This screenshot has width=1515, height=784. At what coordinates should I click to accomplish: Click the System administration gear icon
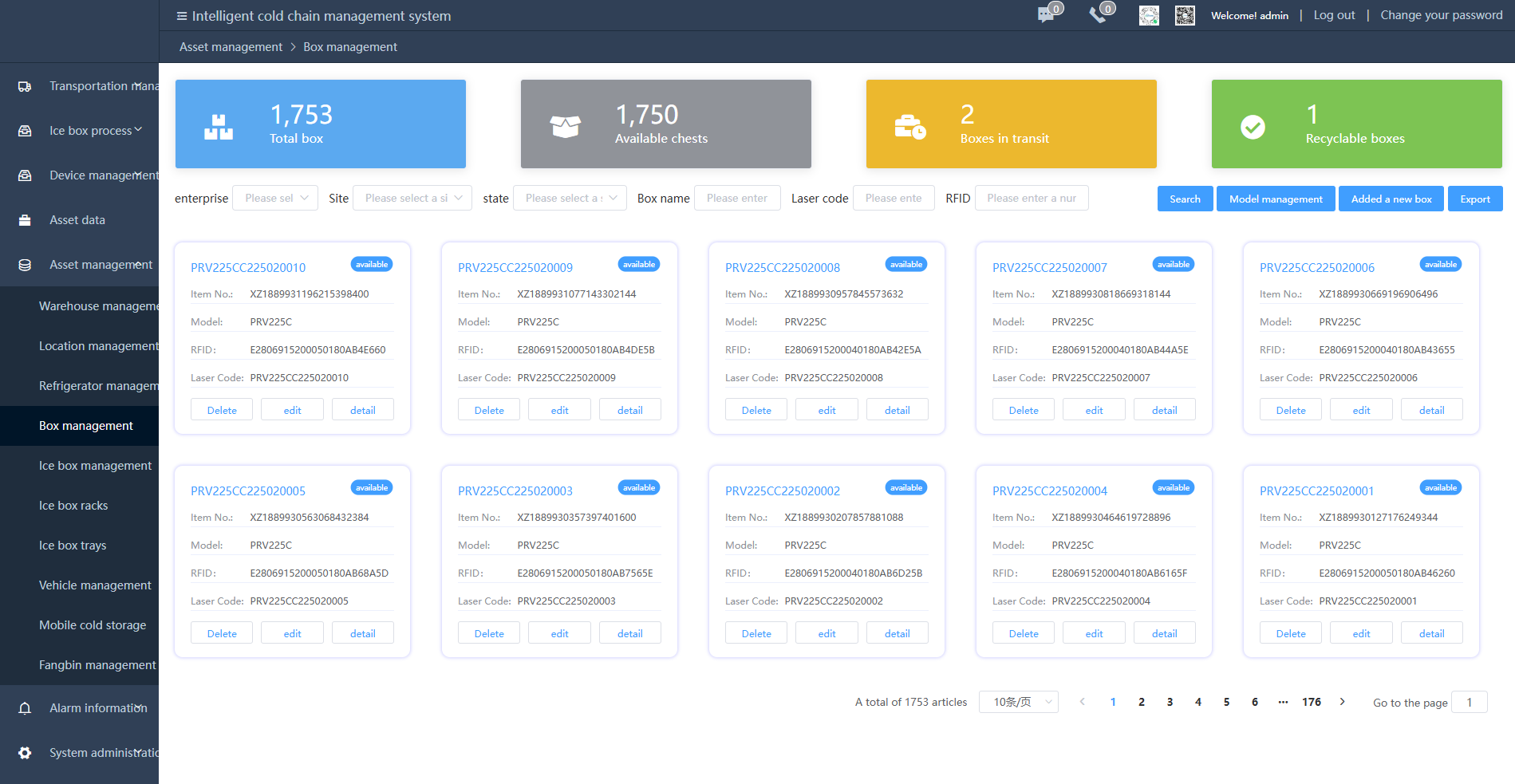point(25,753)
